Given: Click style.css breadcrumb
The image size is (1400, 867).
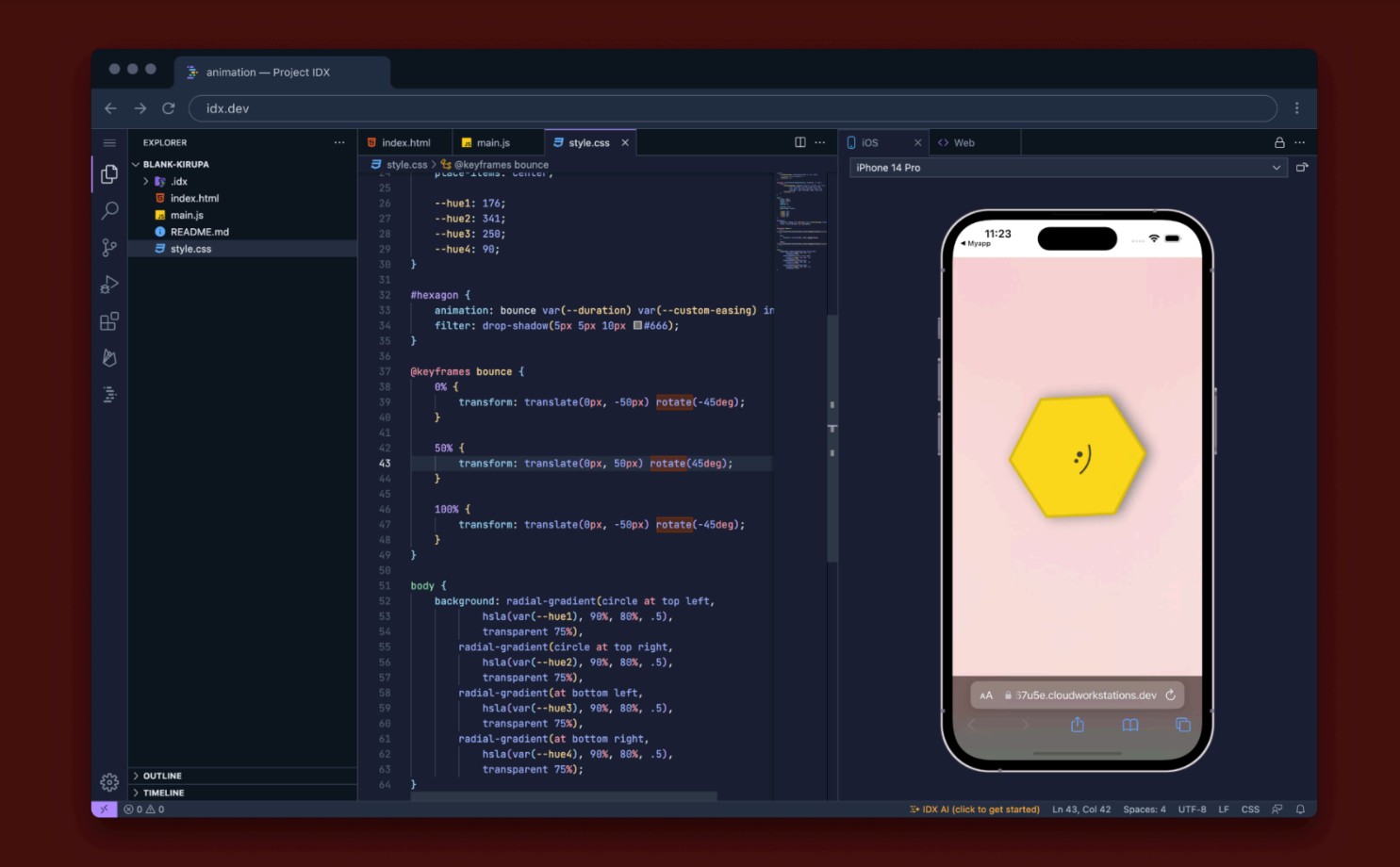Looking at the screenshot, I should [399, 165].
